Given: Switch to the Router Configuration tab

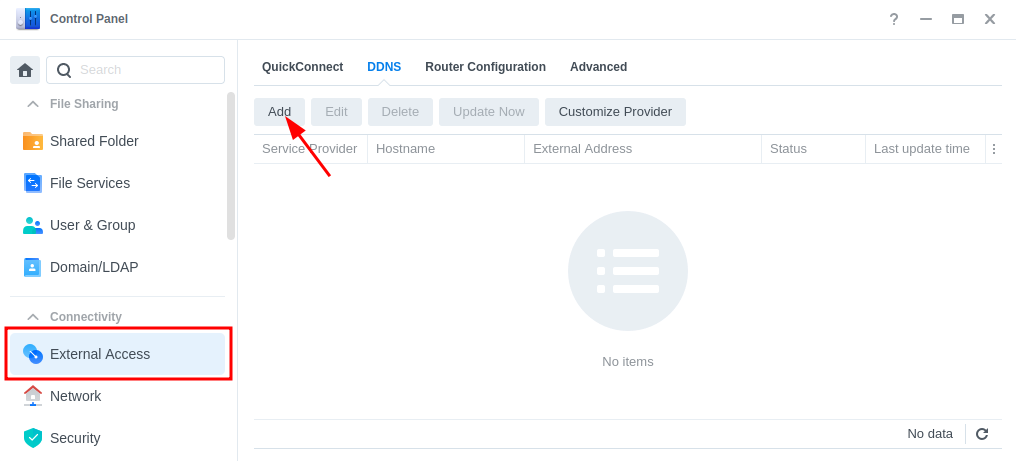Looking at the screenshot, I should (485, 67).
